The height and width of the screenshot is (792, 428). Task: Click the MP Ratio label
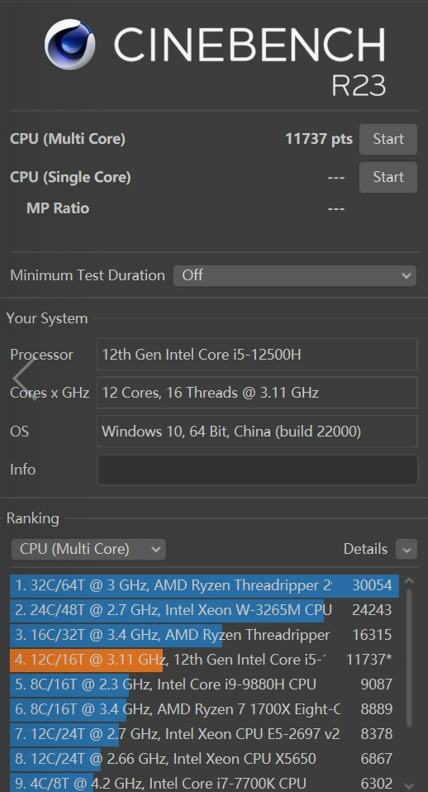coord(58,208)
